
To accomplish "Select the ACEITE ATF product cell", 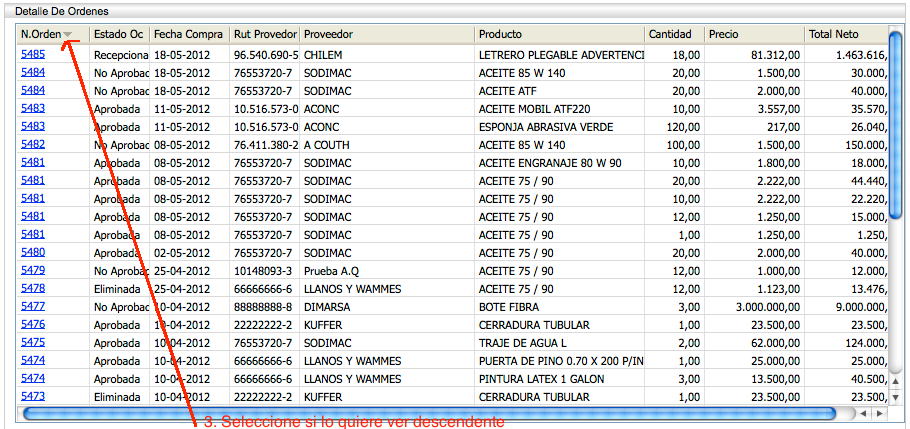I will (559, 91).
